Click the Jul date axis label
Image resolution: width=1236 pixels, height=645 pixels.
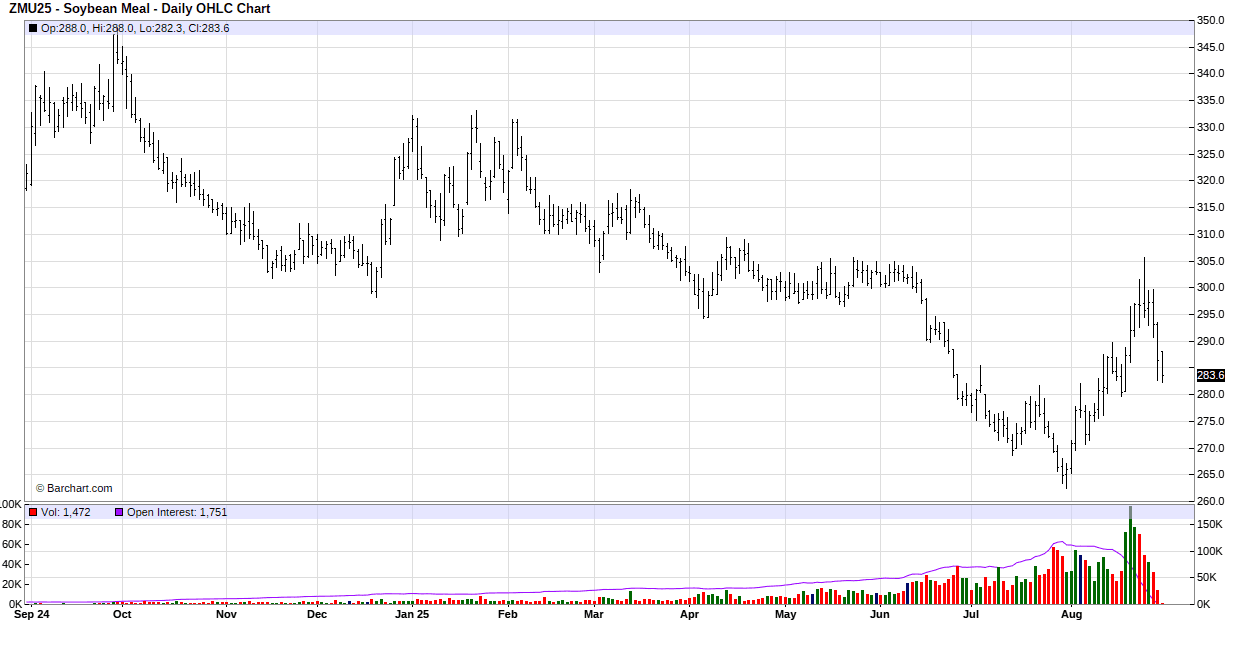970,615
